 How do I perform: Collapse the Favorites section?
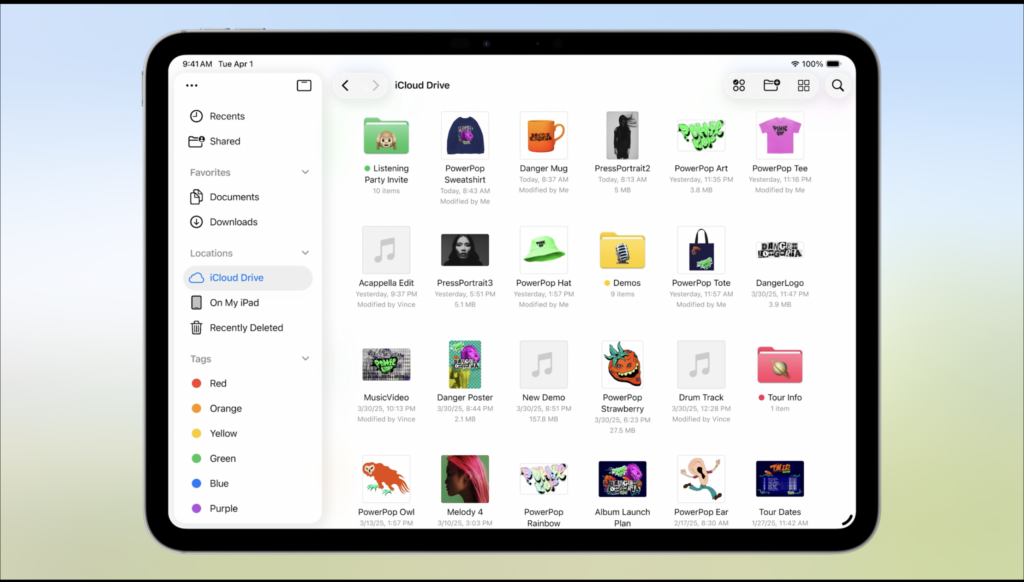[305, 173]
